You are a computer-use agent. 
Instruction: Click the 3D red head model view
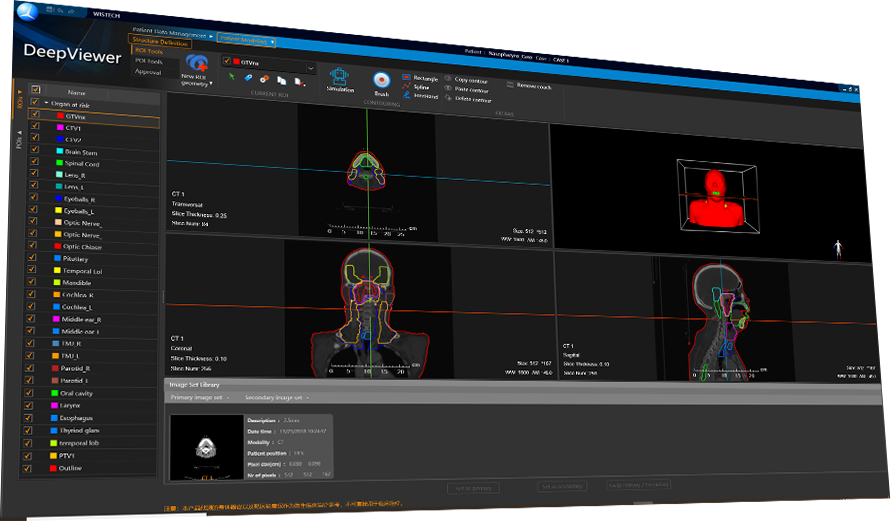tap(716, 199)
